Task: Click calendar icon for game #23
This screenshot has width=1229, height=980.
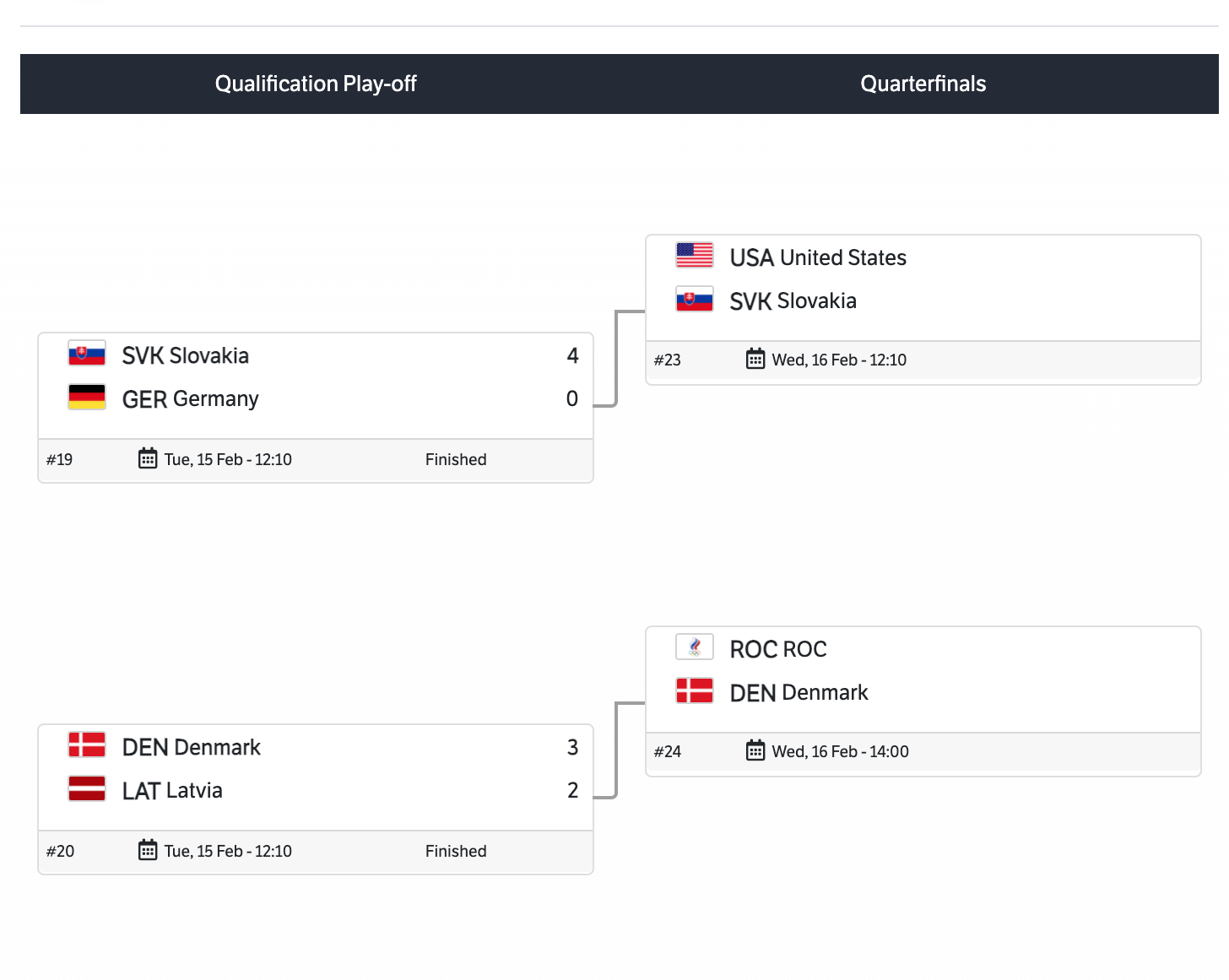Action: point(755,360)
